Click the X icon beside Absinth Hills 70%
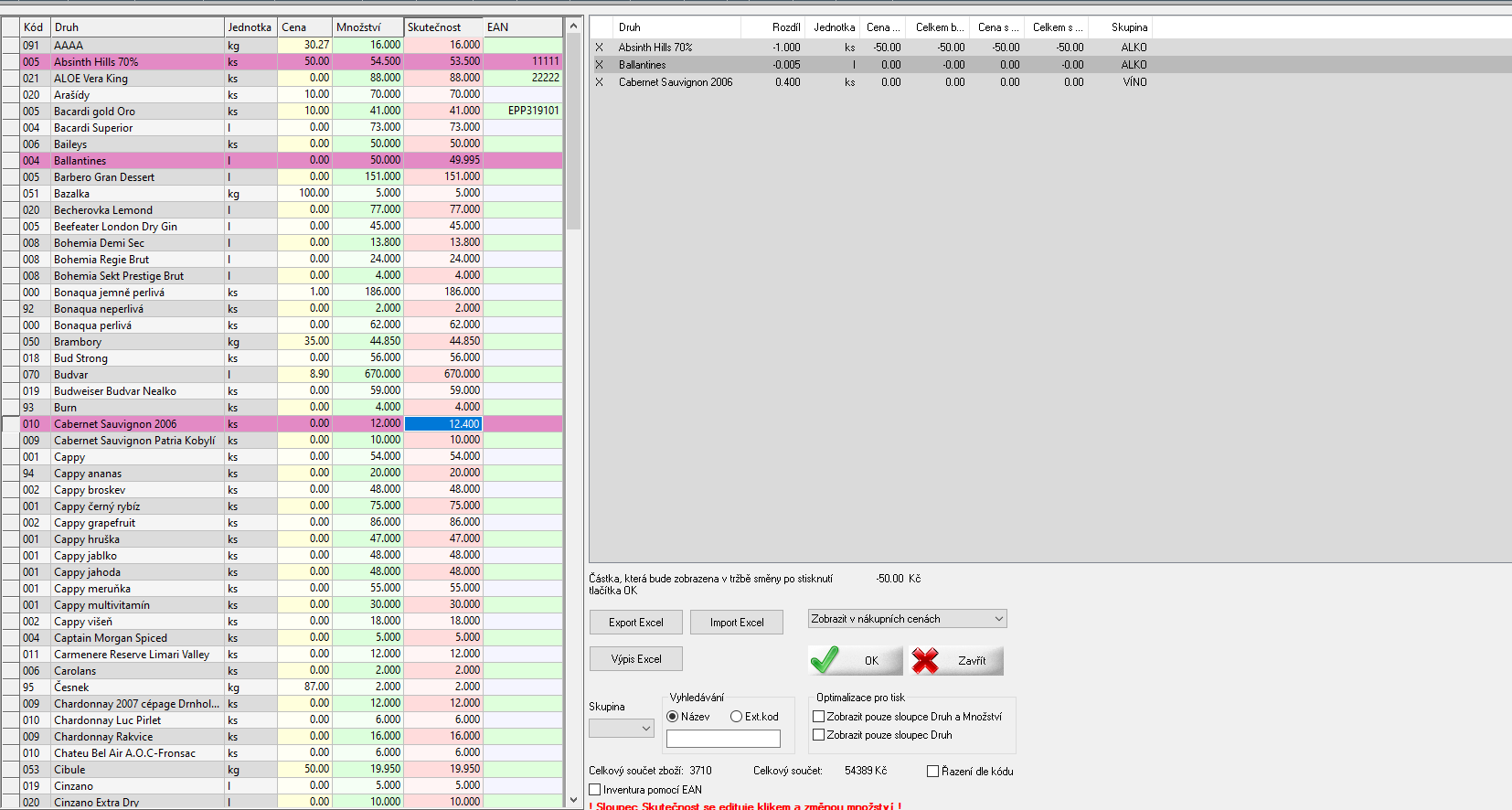This screenshot has width=1512, height=810. [599, 48]
